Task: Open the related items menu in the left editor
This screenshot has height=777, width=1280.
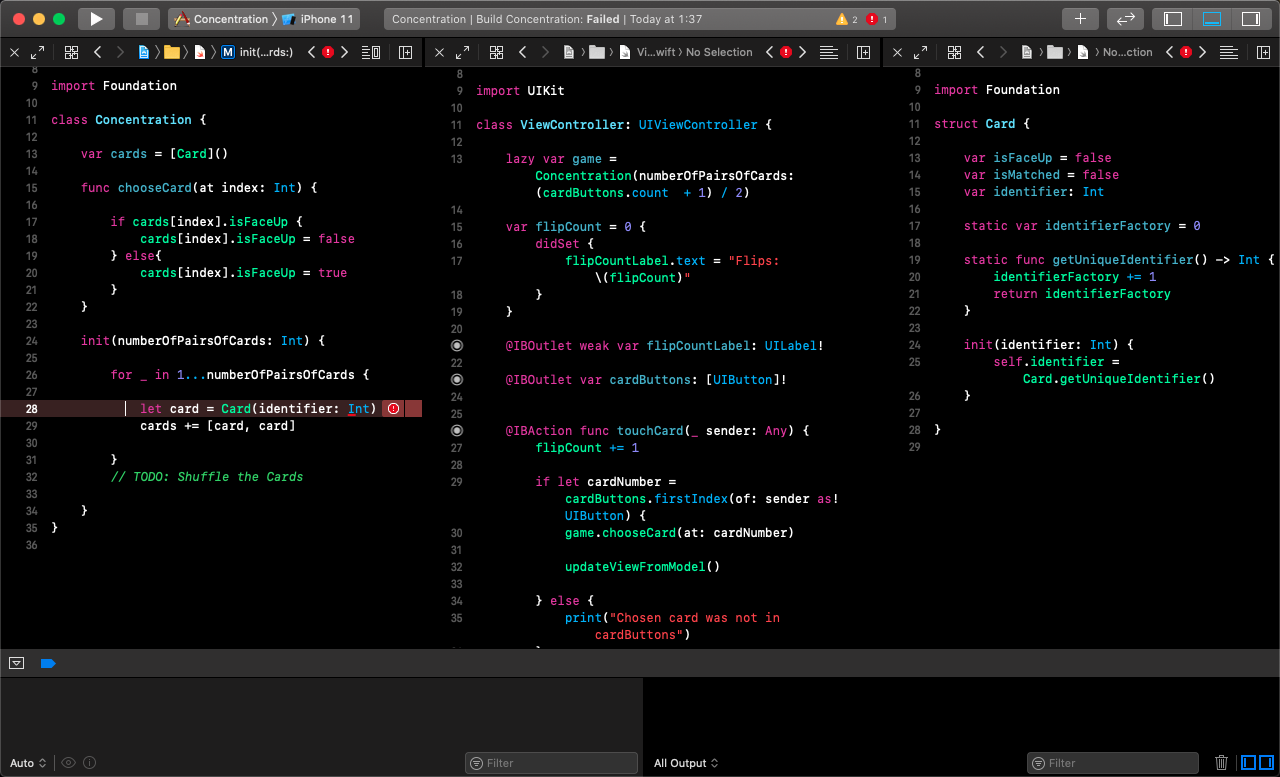Action: [x=71, y=52]
